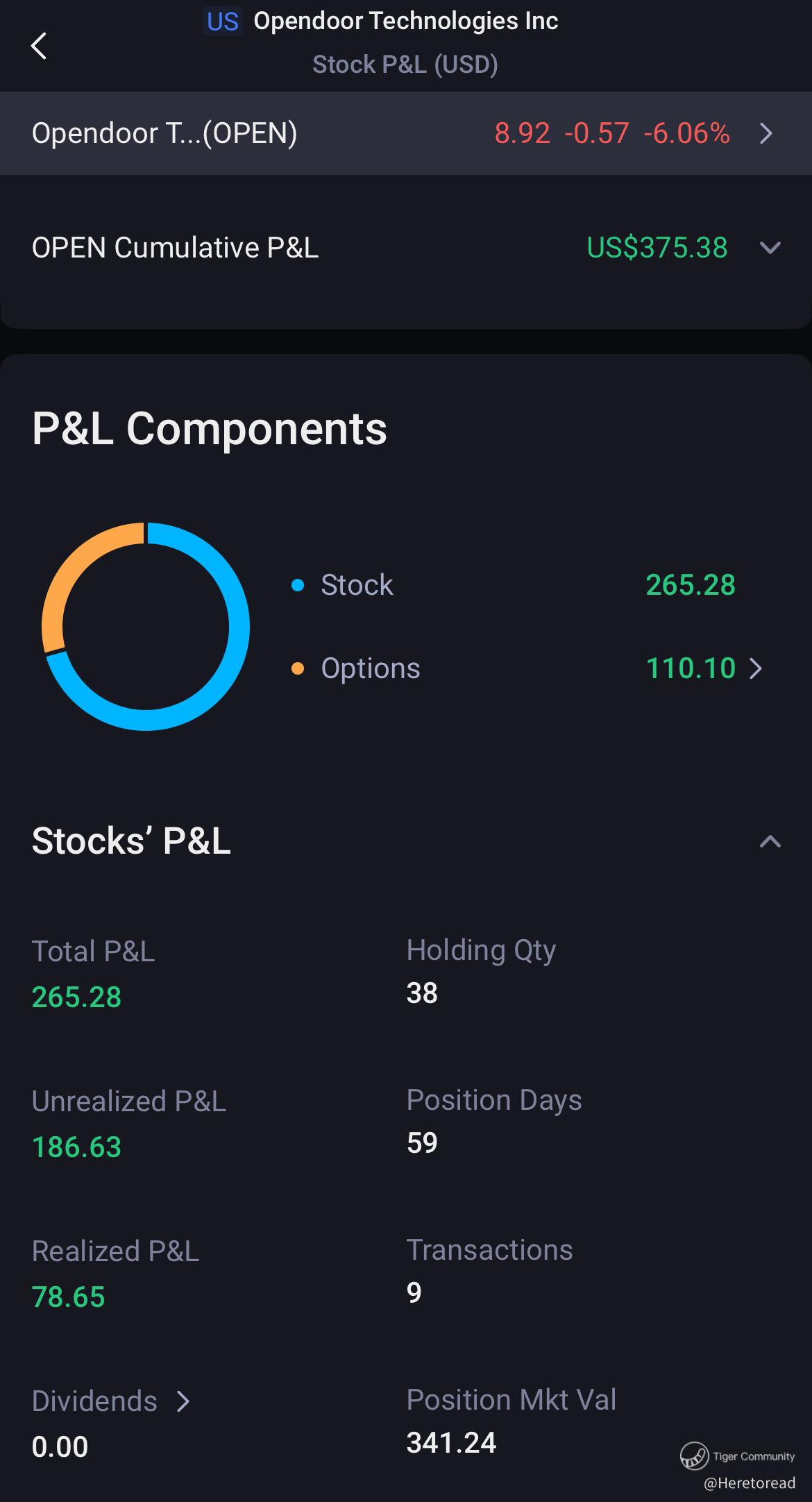
Task: Tap the Dividends label link
Action: tap(95, 1401)
